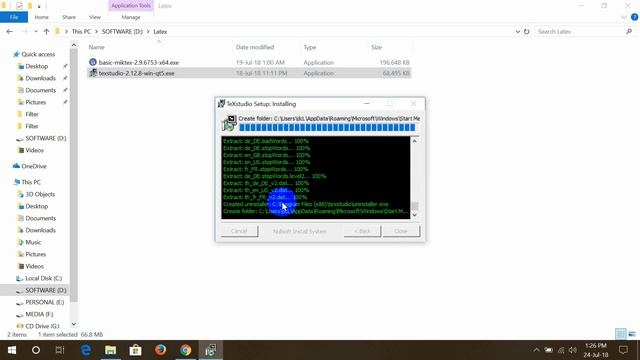The image size is (640, 360).
Task: Sort by Date modified column header
Action: (x=255, y=47)
